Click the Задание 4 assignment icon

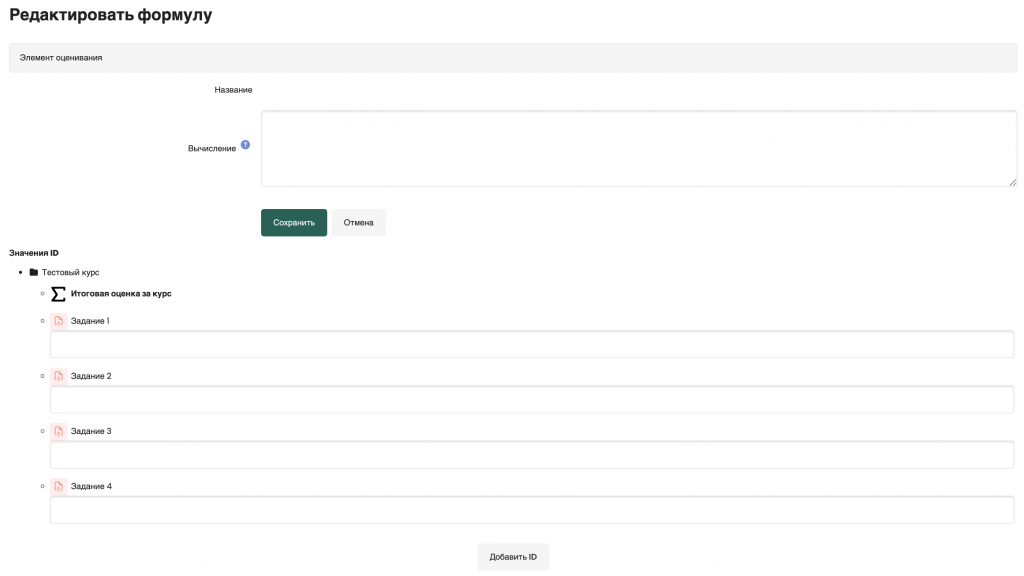pyautogui.click(x=59, y=486)
